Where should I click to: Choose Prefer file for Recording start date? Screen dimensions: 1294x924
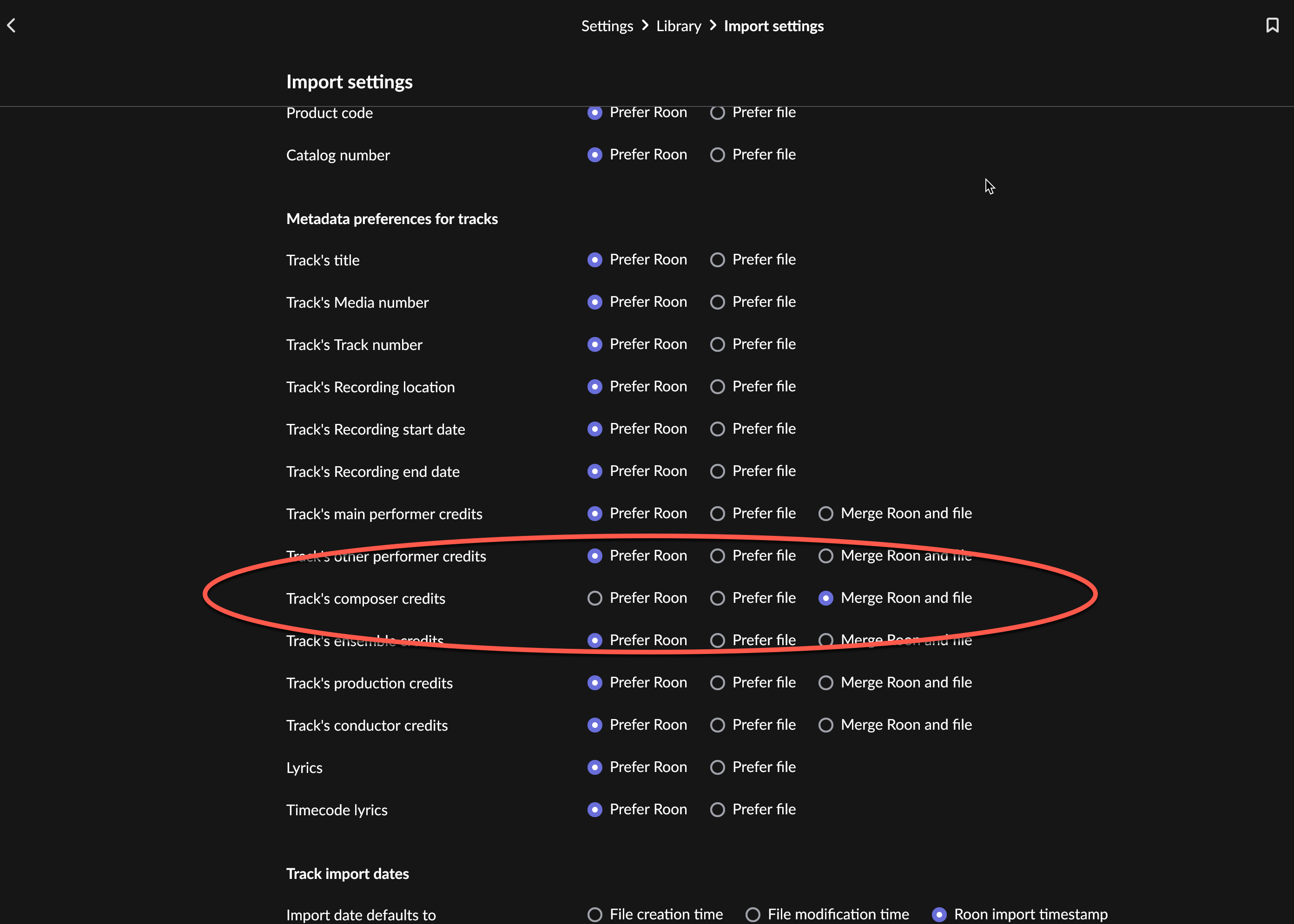(x=718, y=429)
